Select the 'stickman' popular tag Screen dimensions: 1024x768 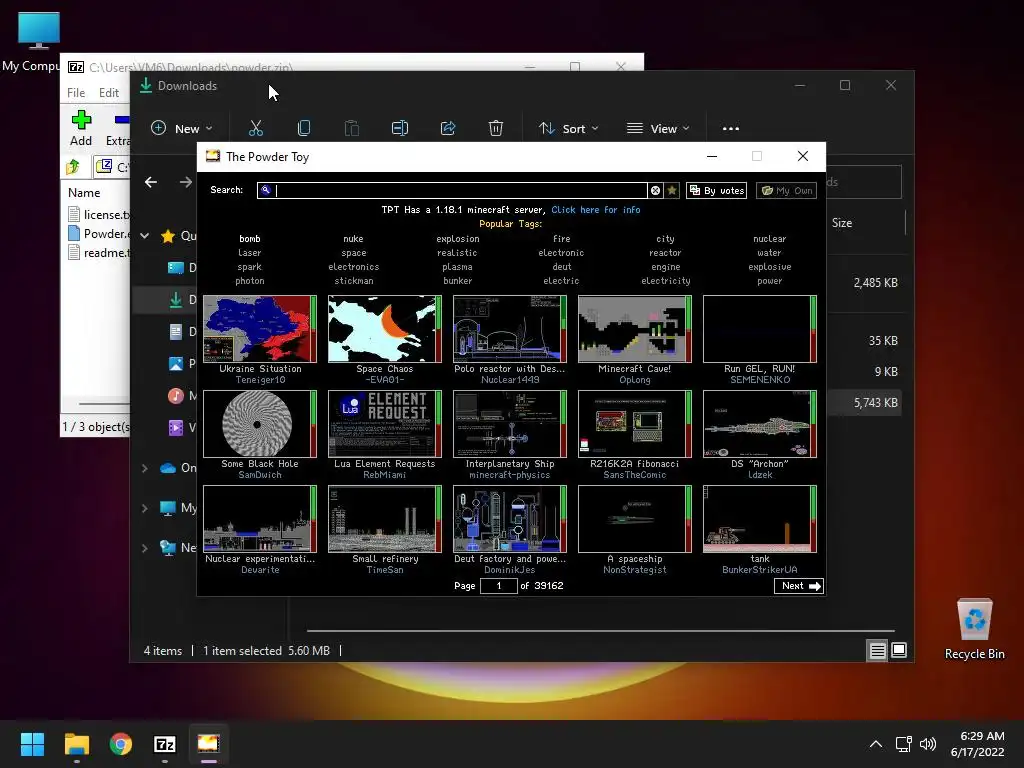point(353,281)
